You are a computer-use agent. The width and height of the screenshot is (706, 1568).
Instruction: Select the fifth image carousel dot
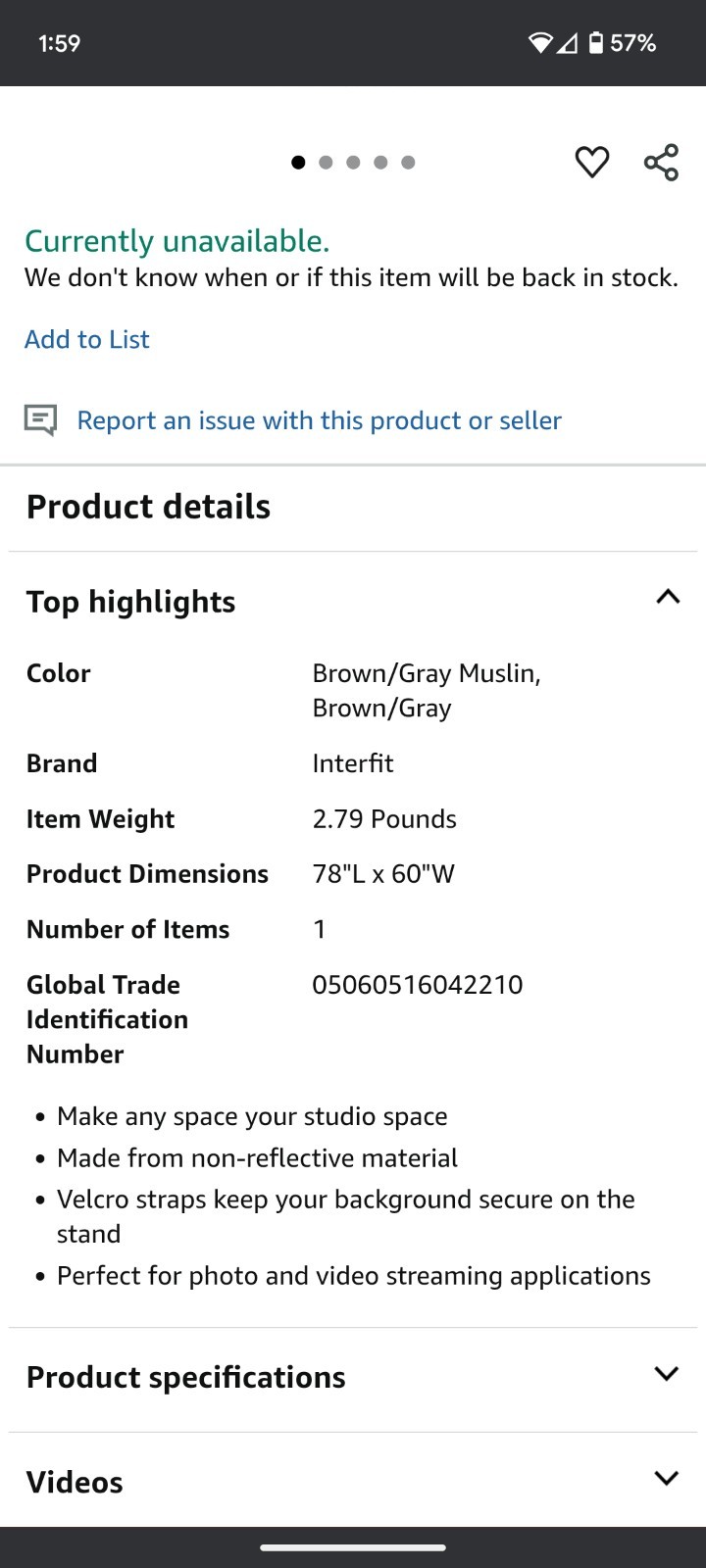coord(408,162)
